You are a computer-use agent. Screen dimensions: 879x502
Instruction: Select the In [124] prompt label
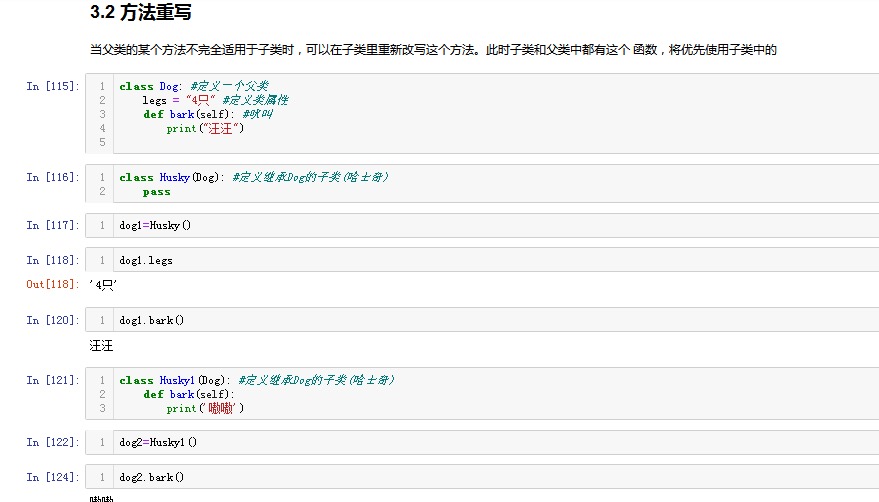pos(53,477)
